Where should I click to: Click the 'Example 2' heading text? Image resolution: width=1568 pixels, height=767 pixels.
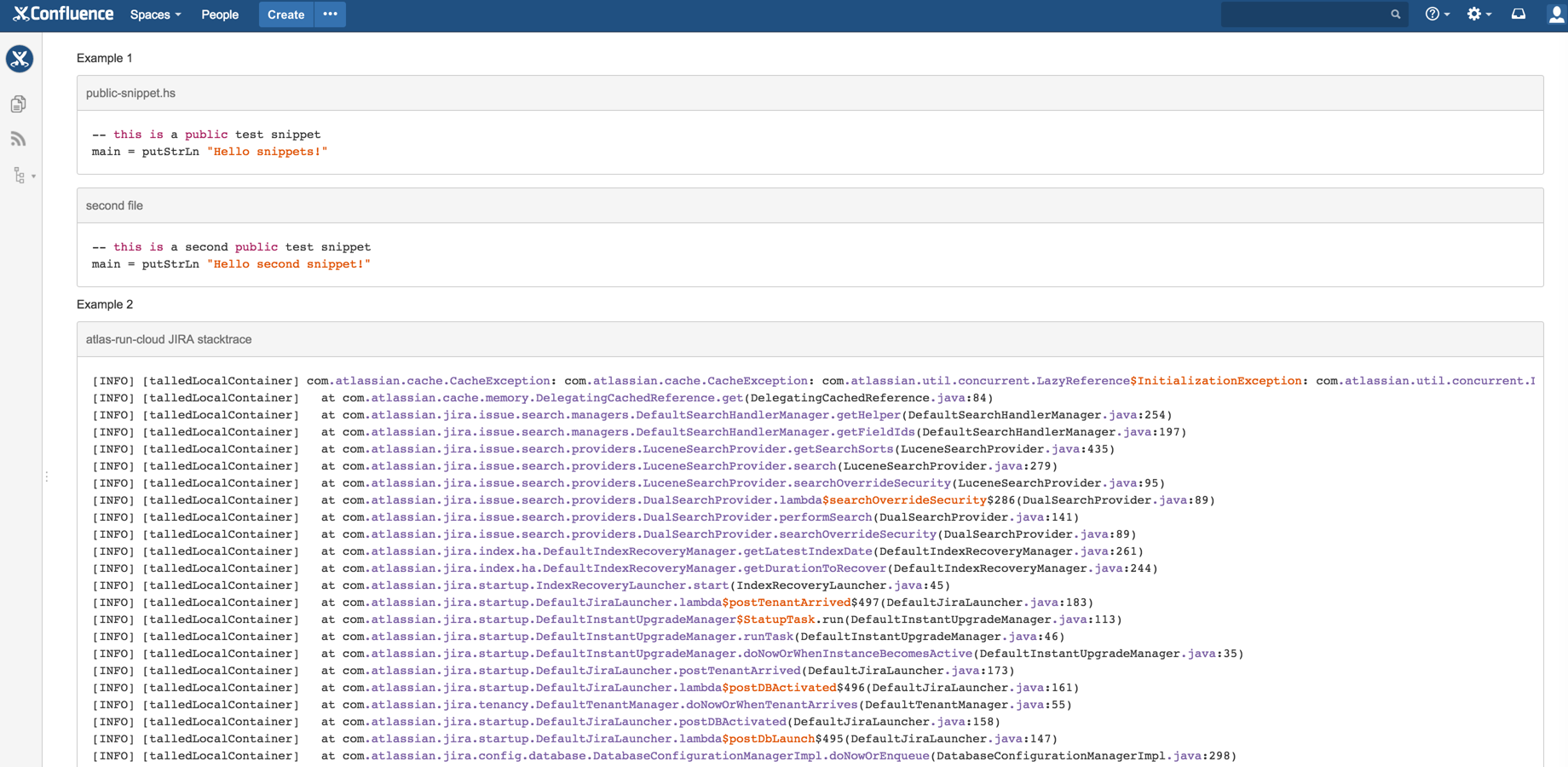[x=105, y=304]
